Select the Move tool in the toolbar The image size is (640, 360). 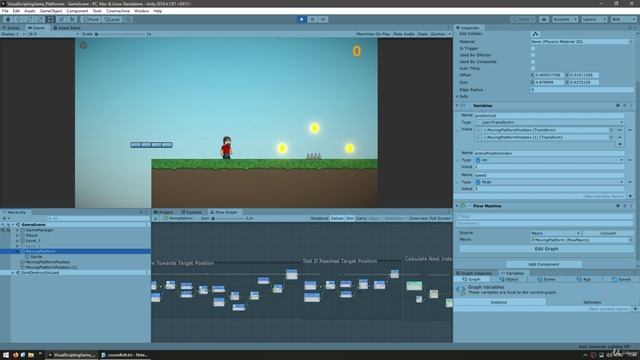pos(18,19)
